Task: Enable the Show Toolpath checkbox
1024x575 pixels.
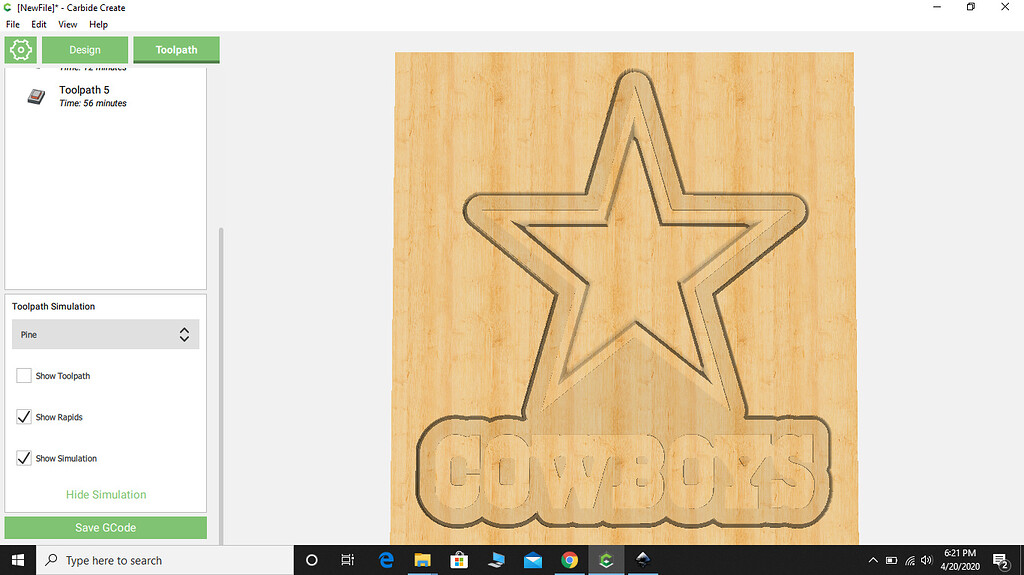Action: point(23,376)
